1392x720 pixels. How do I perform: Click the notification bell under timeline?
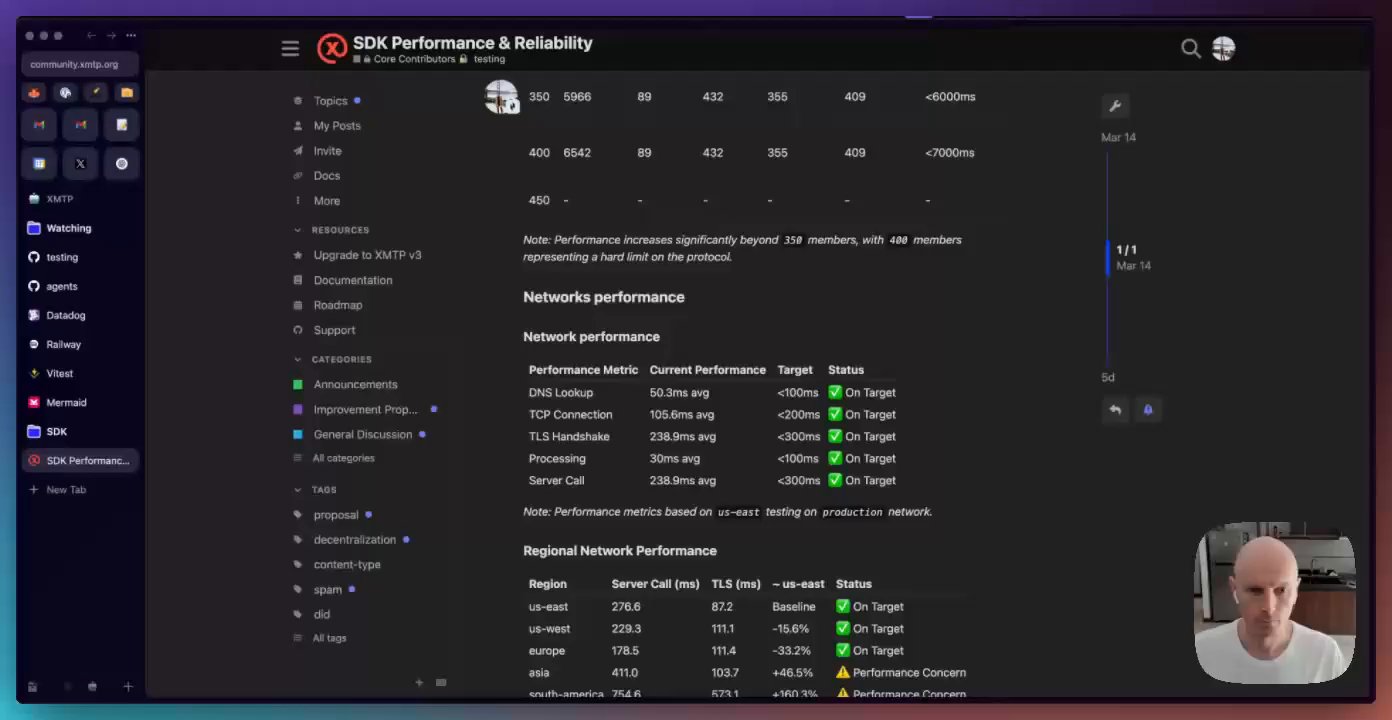pos(1148,409)
